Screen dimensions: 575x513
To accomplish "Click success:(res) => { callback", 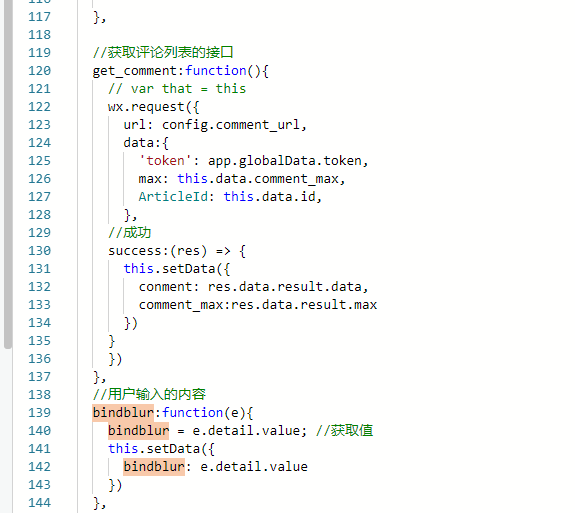I will pyautogui.click(x=176, y=251).
